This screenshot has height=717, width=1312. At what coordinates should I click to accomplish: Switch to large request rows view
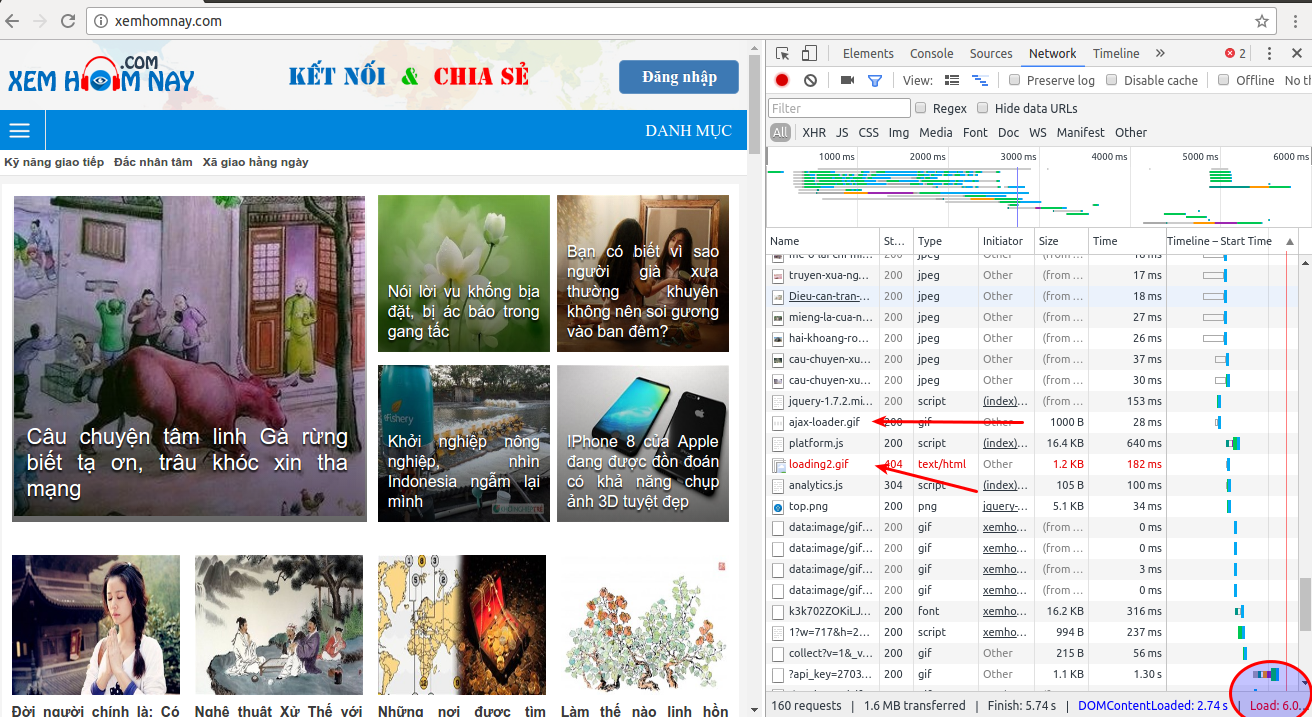click(952, 80)
